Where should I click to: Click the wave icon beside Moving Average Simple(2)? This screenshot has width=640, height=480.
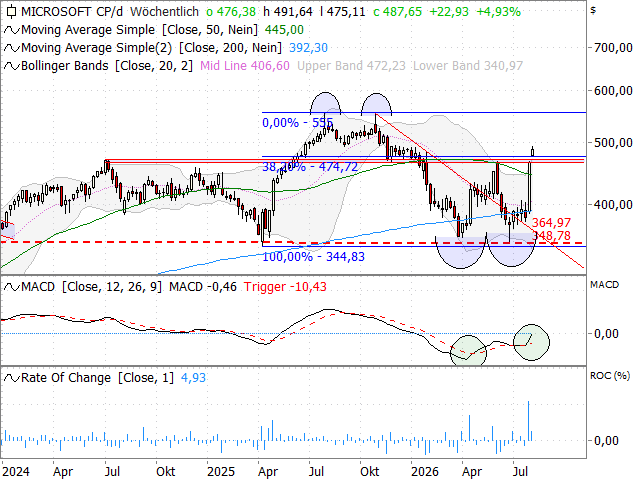click(x=11, y=48)
